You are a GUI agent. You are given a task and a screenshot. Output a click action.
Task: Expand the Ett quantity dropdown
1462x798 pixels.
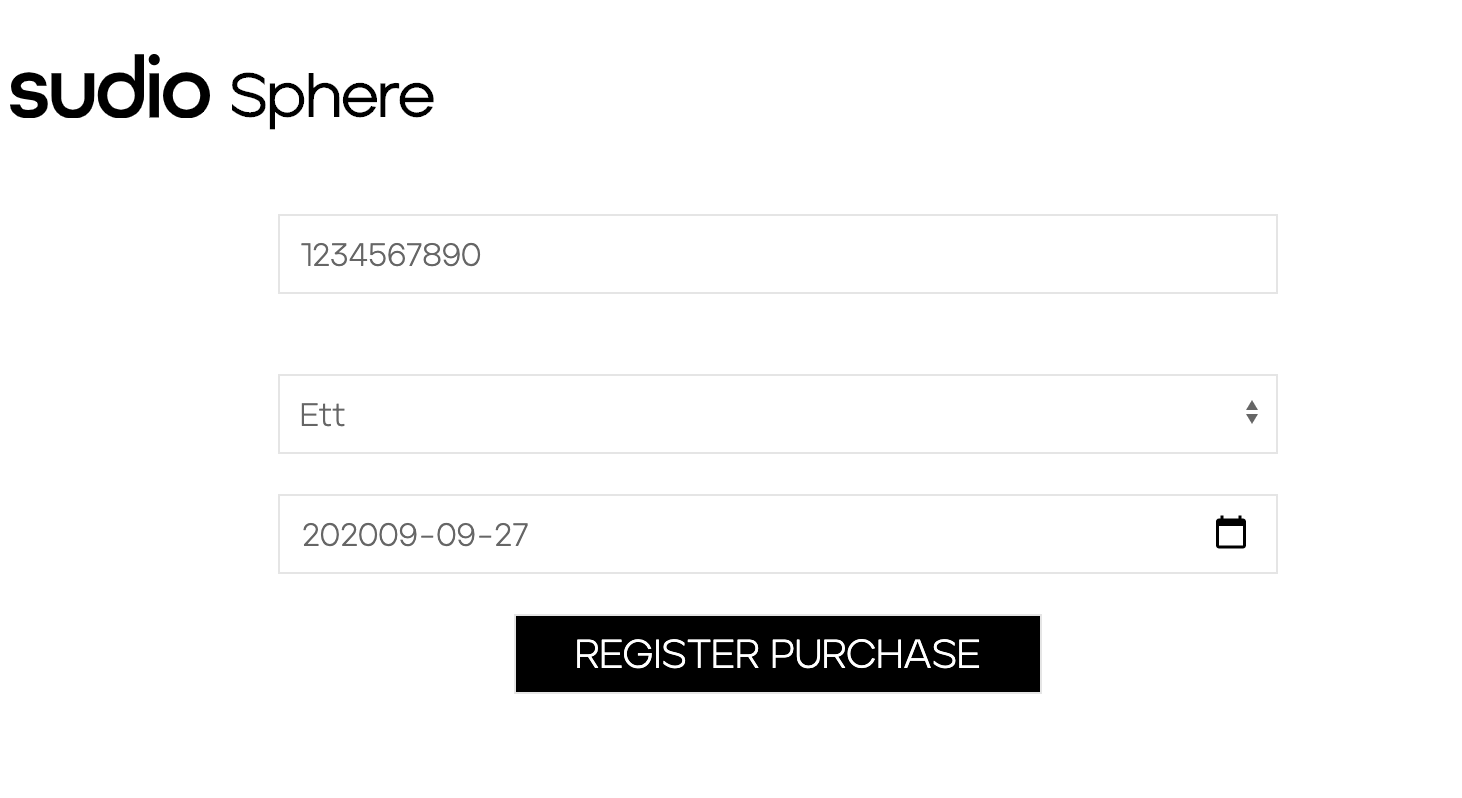(x=777, y=414)
